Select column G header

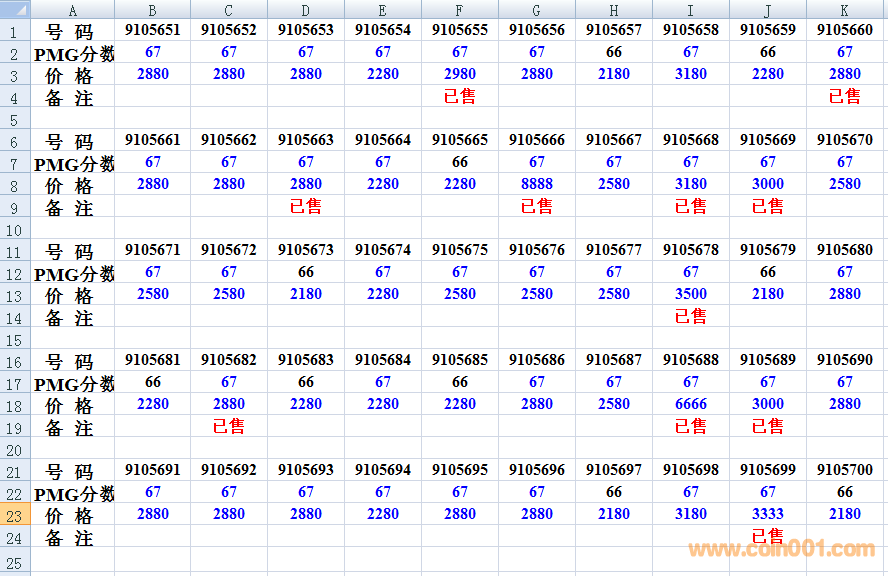pos(537,10)
